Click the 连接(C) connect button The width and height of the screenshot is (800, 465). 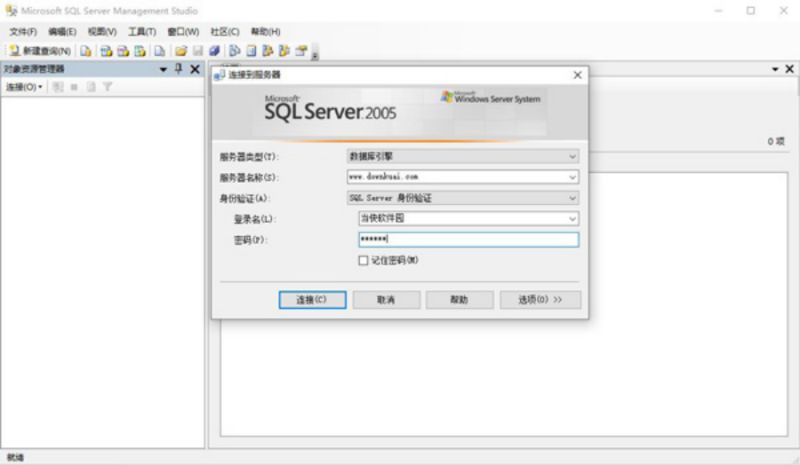point(312,300)
